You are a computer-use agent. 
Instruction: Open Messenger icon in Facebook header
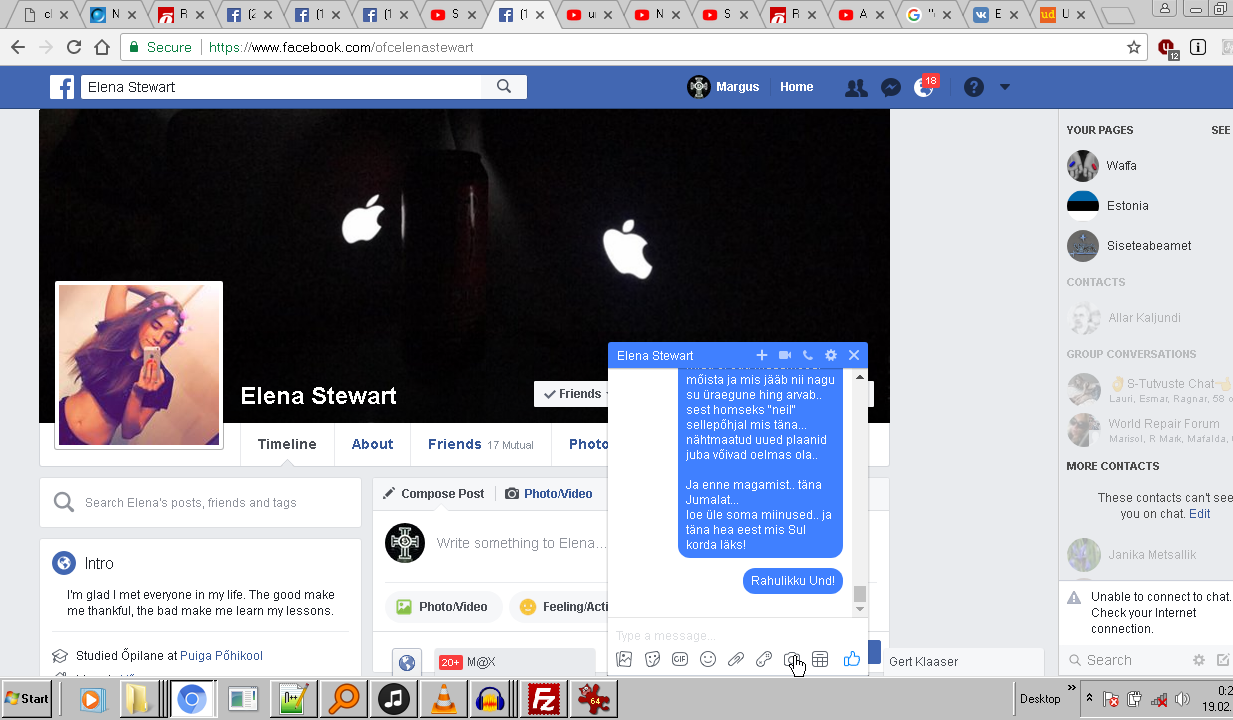click(891, 88)
